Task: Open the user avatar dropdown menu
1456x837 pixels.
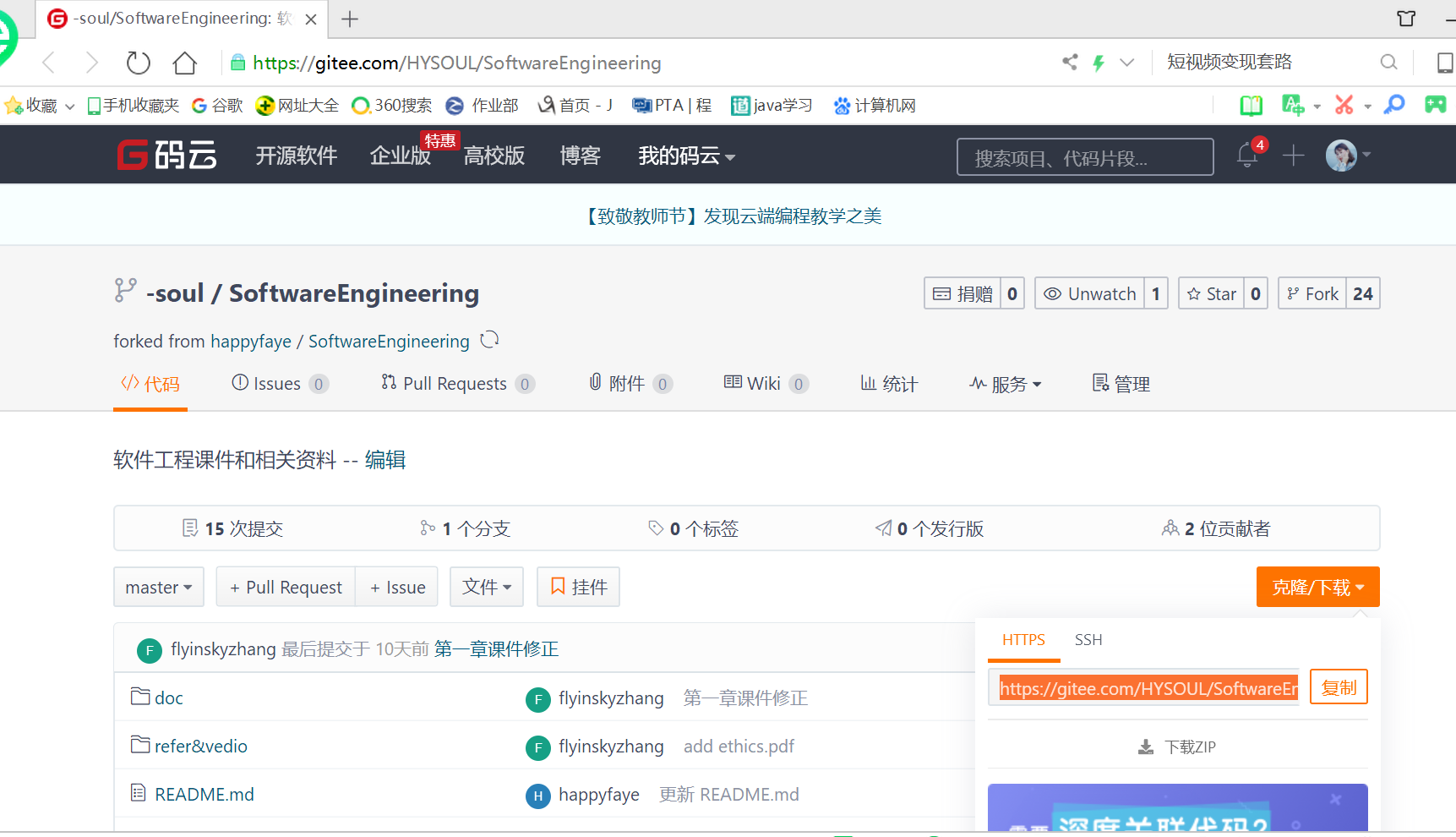Action: pyautogui.click(x=1349, y=155)
